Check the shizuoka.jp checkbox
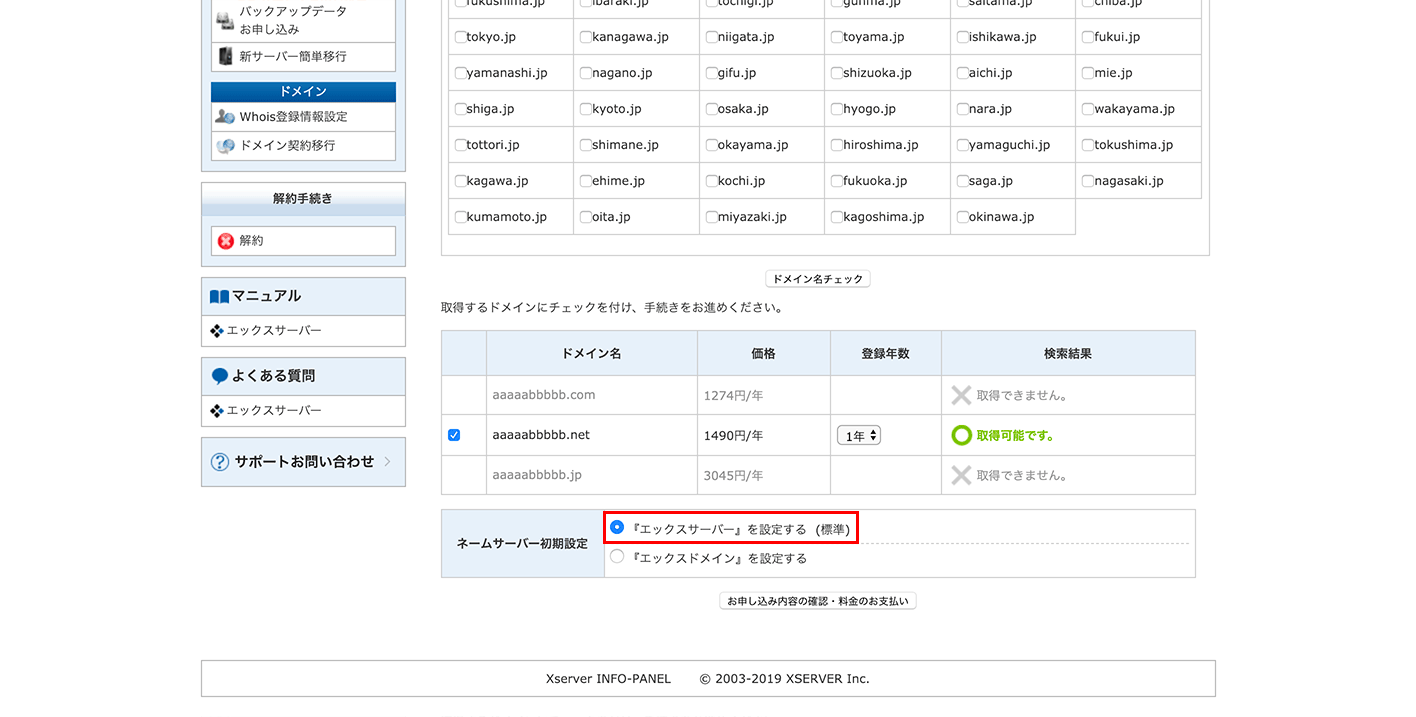The image size is (1416, 717). tap(836, 73)
